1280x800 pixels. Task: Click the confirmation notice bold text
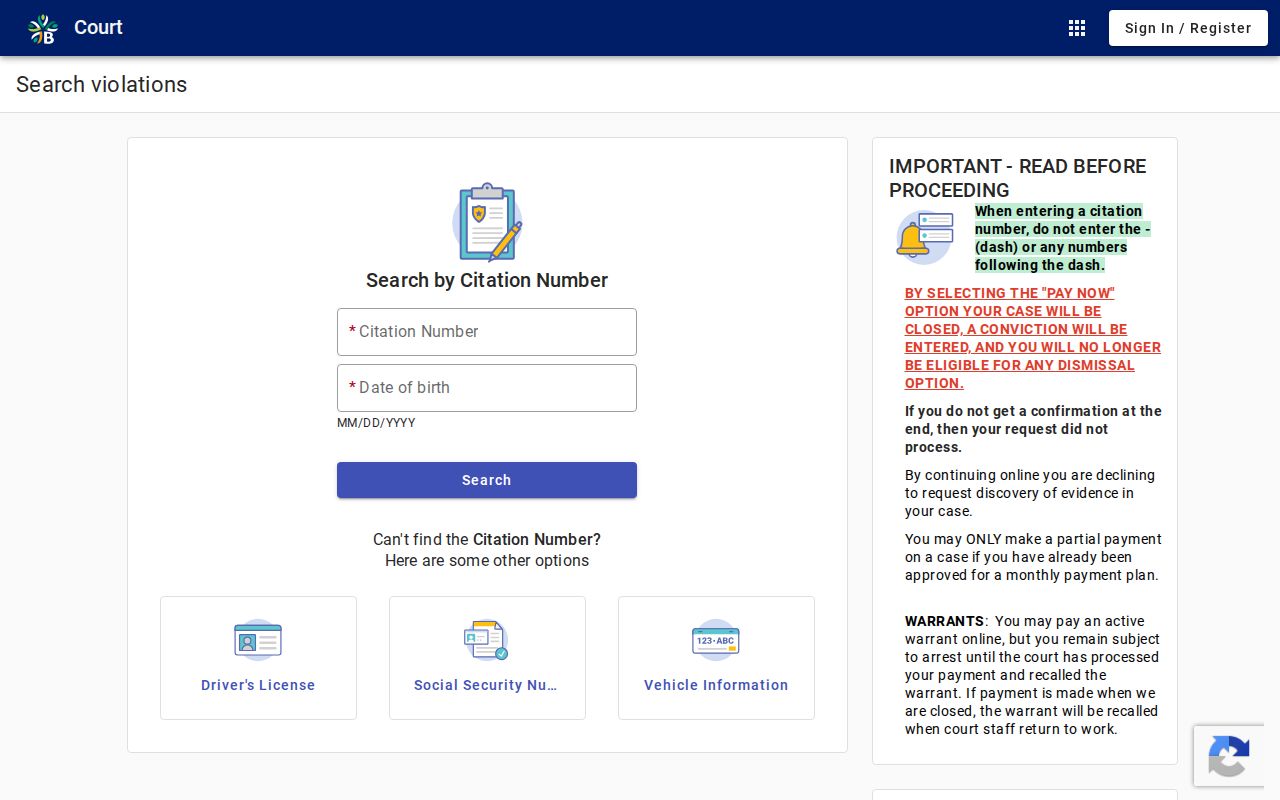click(1033, 429)
